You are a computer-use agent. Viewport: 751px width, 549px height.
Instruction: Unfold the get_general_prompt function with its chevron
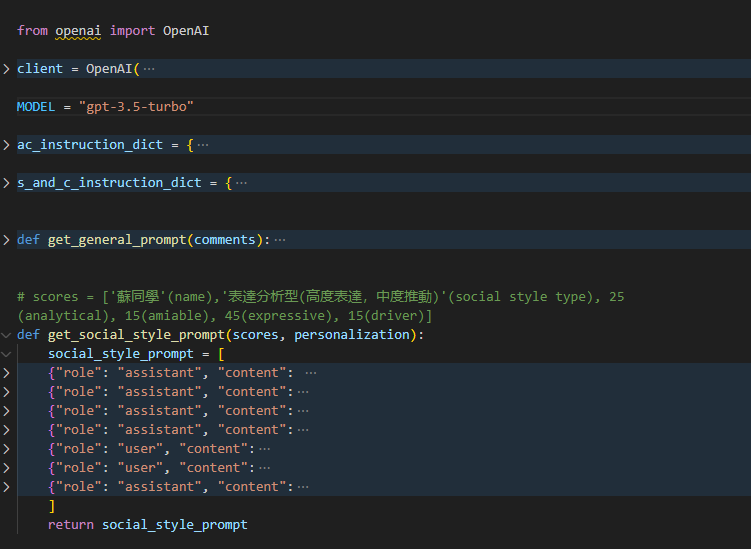pyautogui.click(x=6, y=240)
